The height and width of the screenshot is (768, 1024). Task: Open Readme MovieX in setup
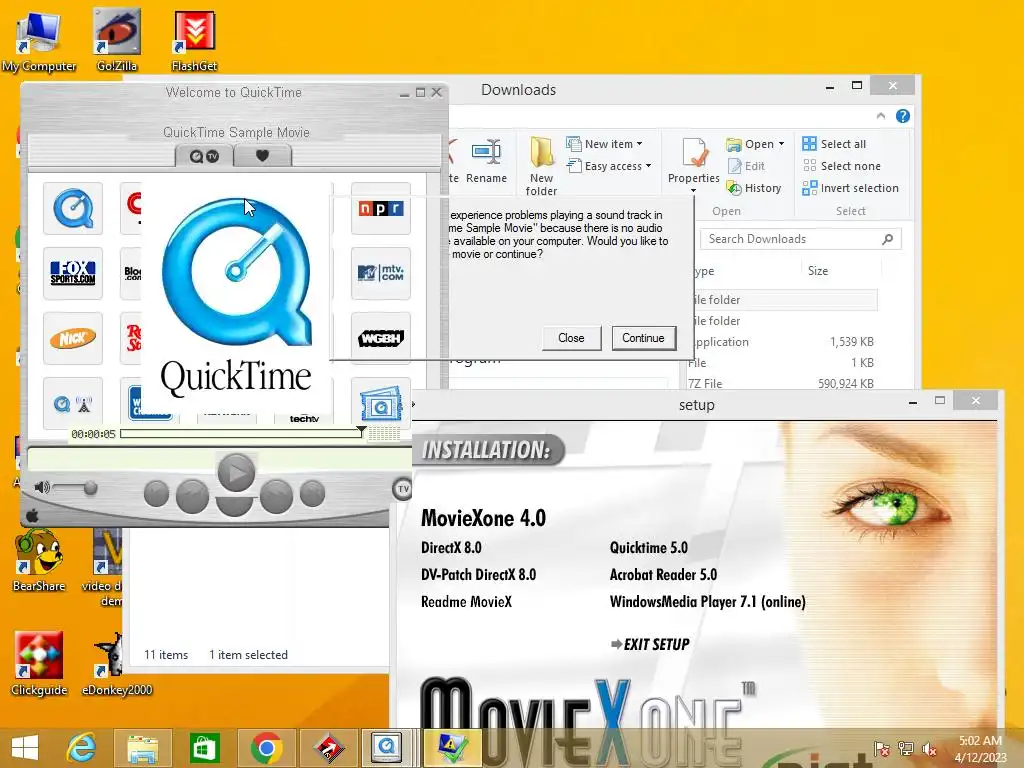pos(466,601)
